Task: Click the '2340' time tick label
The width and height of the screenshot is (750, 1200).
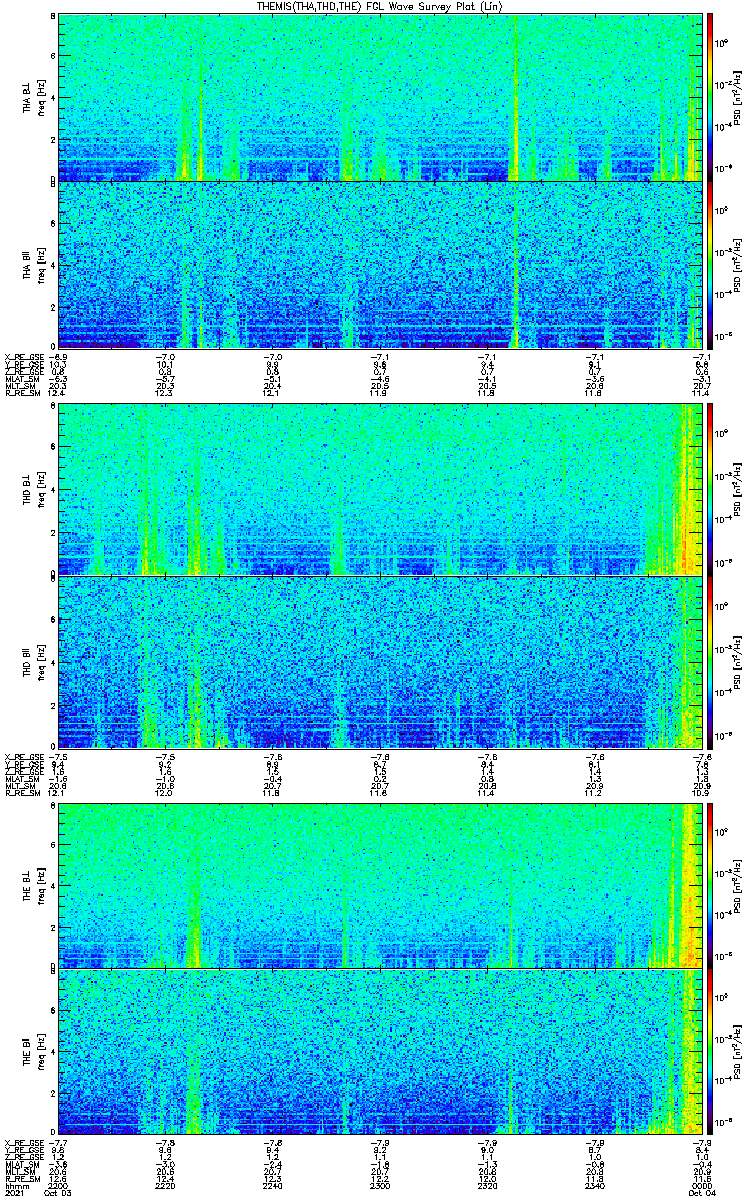Action: tap(593, 1184)
